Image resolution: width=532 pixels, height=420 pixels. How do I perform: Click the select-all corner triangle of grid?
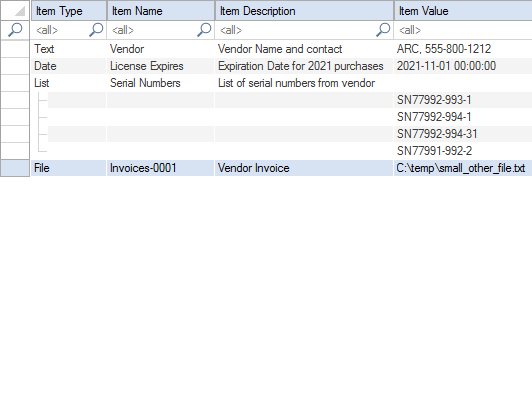(x=20, y=11)
